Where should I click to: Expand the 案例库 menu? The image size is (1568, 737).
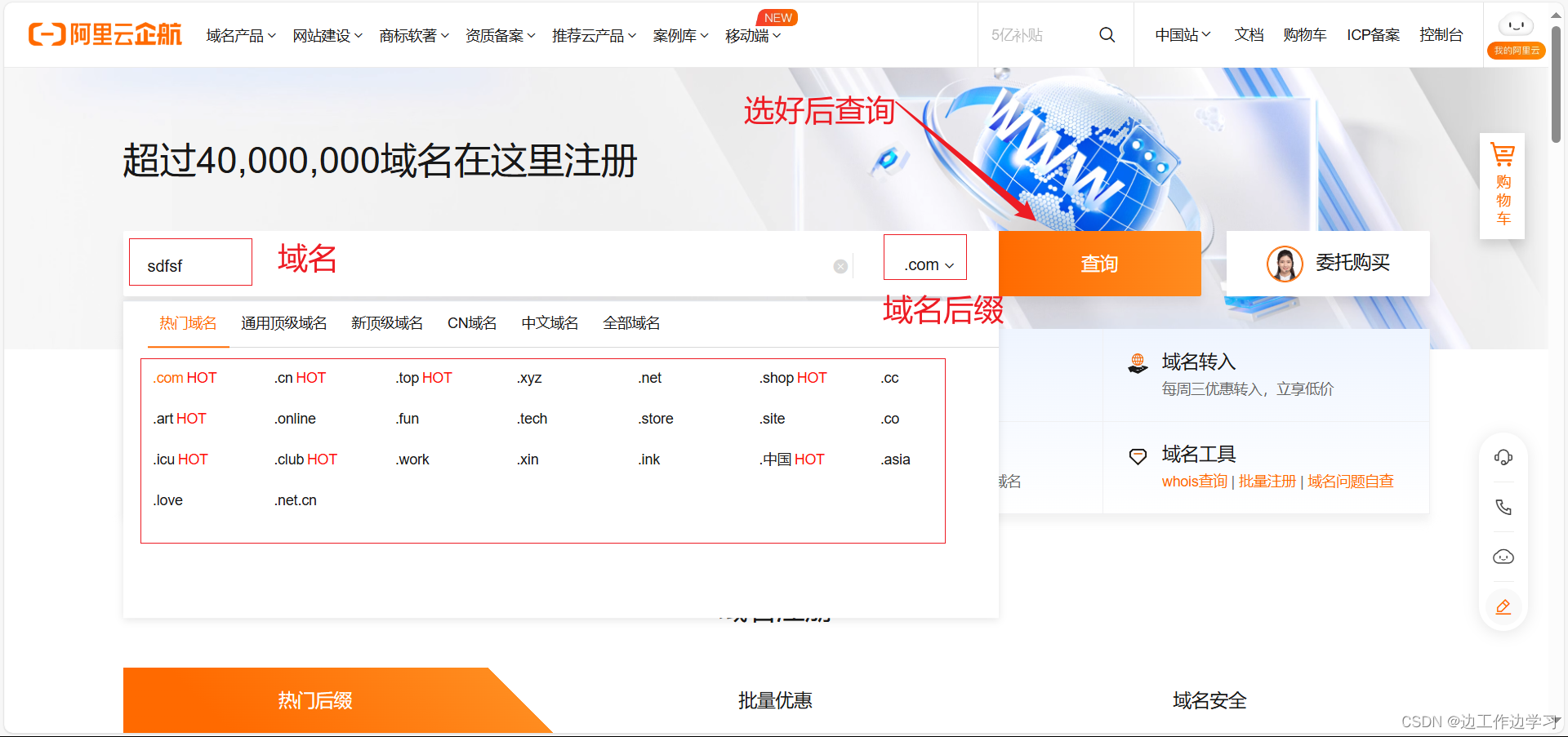(x=680, y=36)
